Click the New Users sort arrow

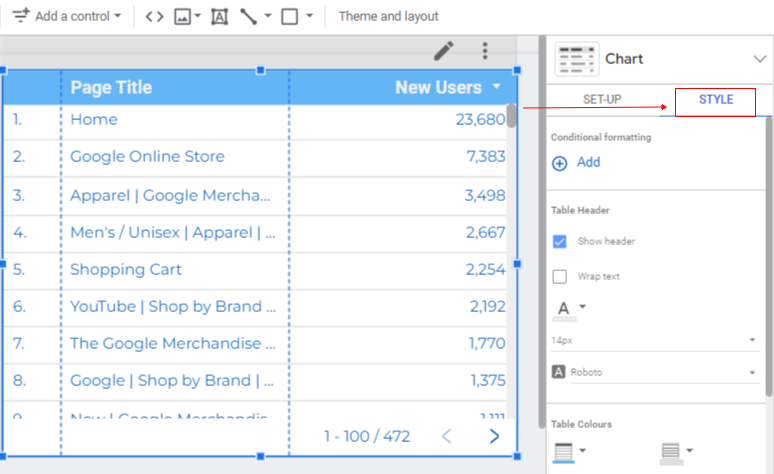[496, 86]
